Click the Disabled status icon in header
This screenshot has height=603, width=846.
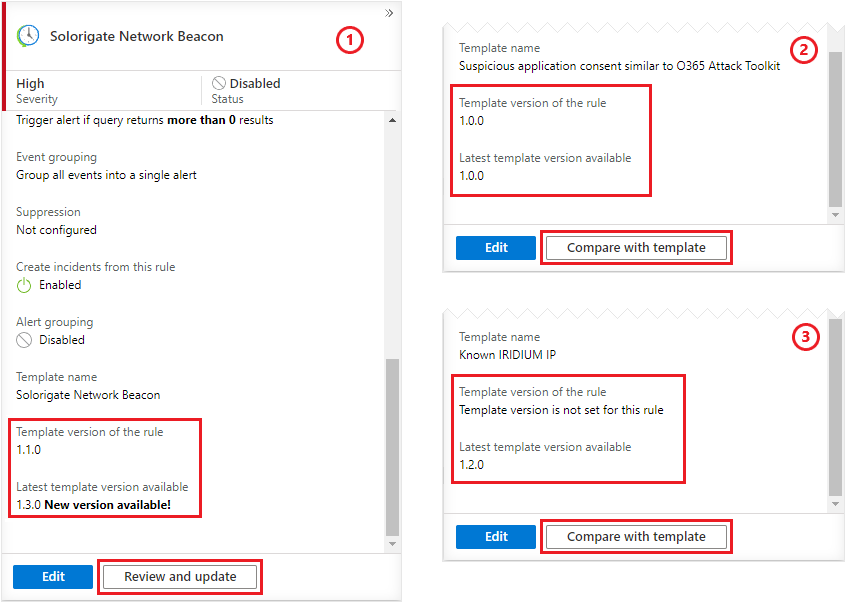219,83
